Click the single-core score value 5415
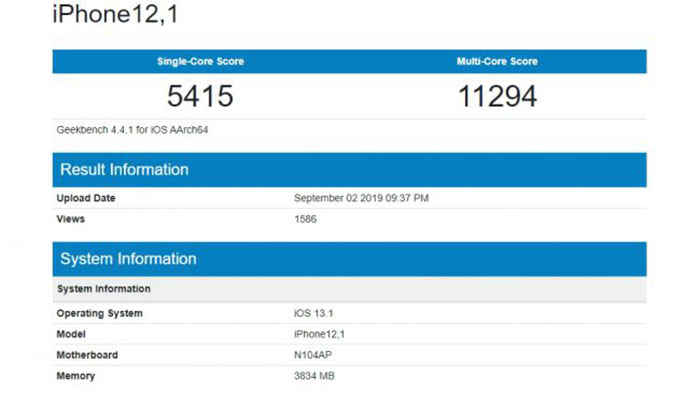 click(200, 96)
